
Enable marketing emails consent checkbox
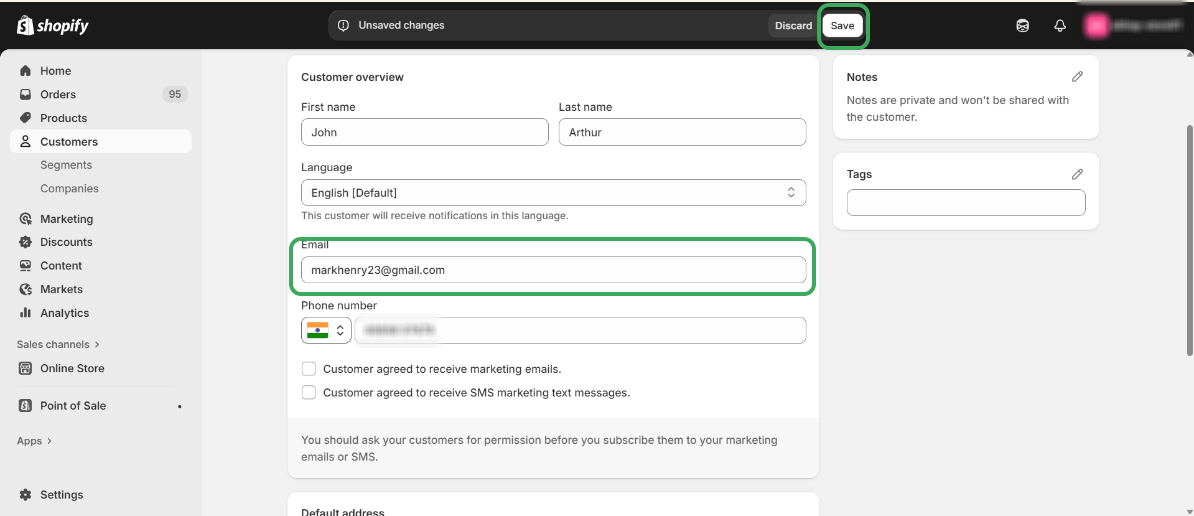click(x=309, y=369)
